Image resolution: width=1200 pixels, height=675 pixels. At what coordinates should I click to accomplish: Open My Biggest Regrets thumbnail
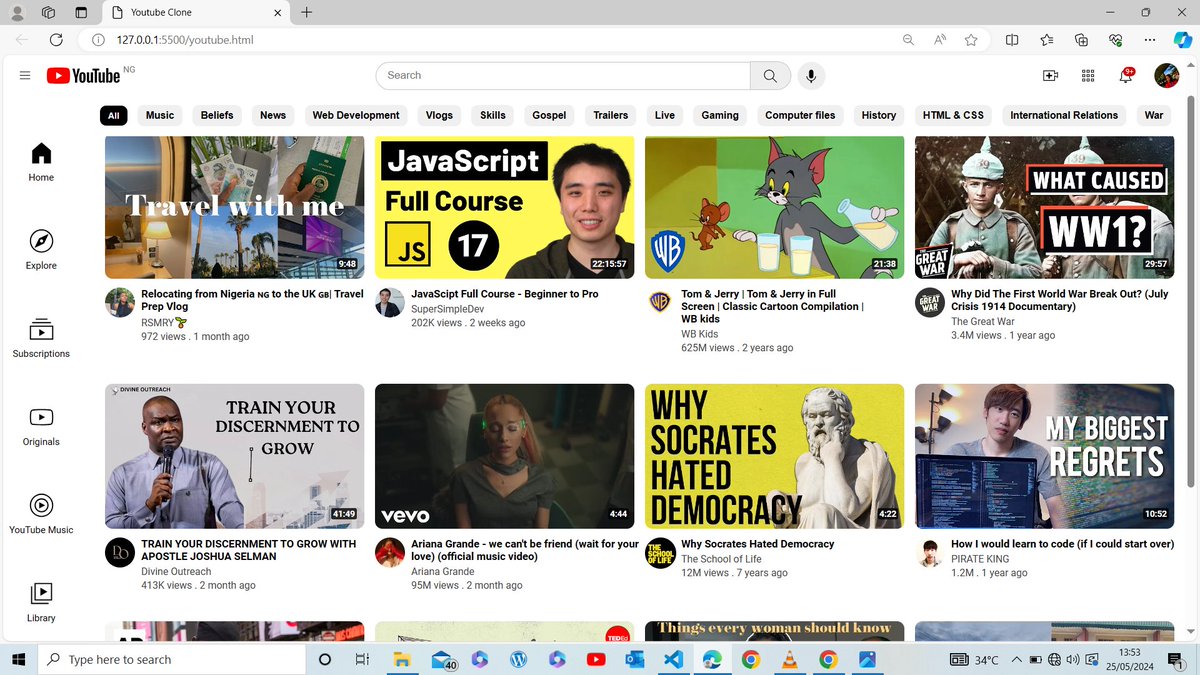(1044, 456)
